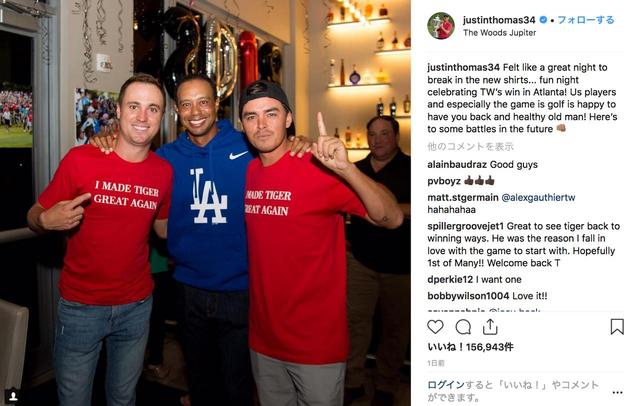This screenshot has width=640, height=406.
Task: Open The Woods Jupiter location link
Action: click(x=499, y=33)
